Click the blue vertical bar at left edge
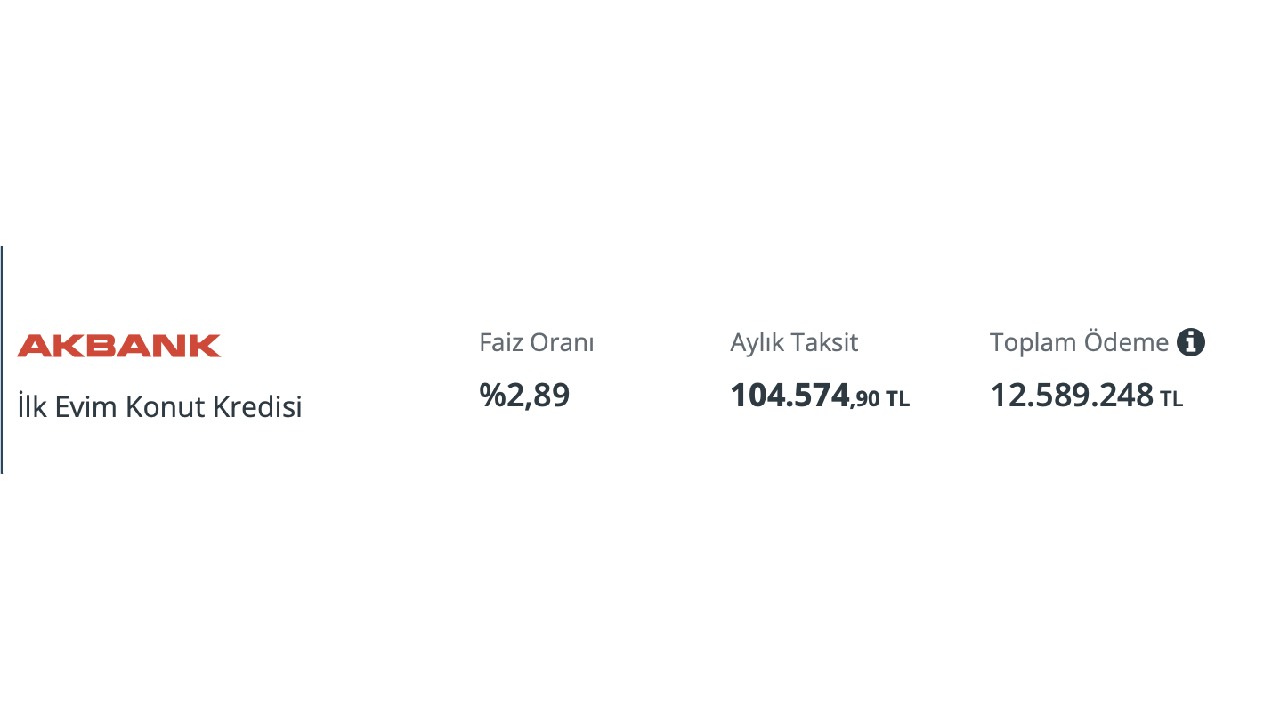 [2, 360]
